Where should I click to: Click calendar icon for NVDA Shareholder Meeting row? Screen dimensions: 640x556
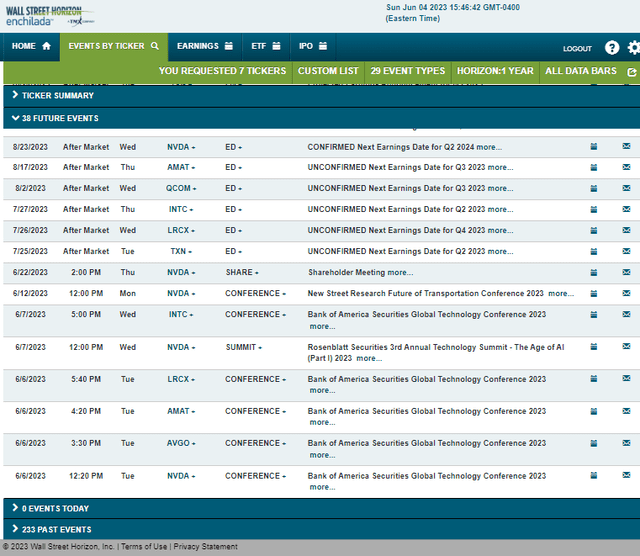[x=593, y=272]
